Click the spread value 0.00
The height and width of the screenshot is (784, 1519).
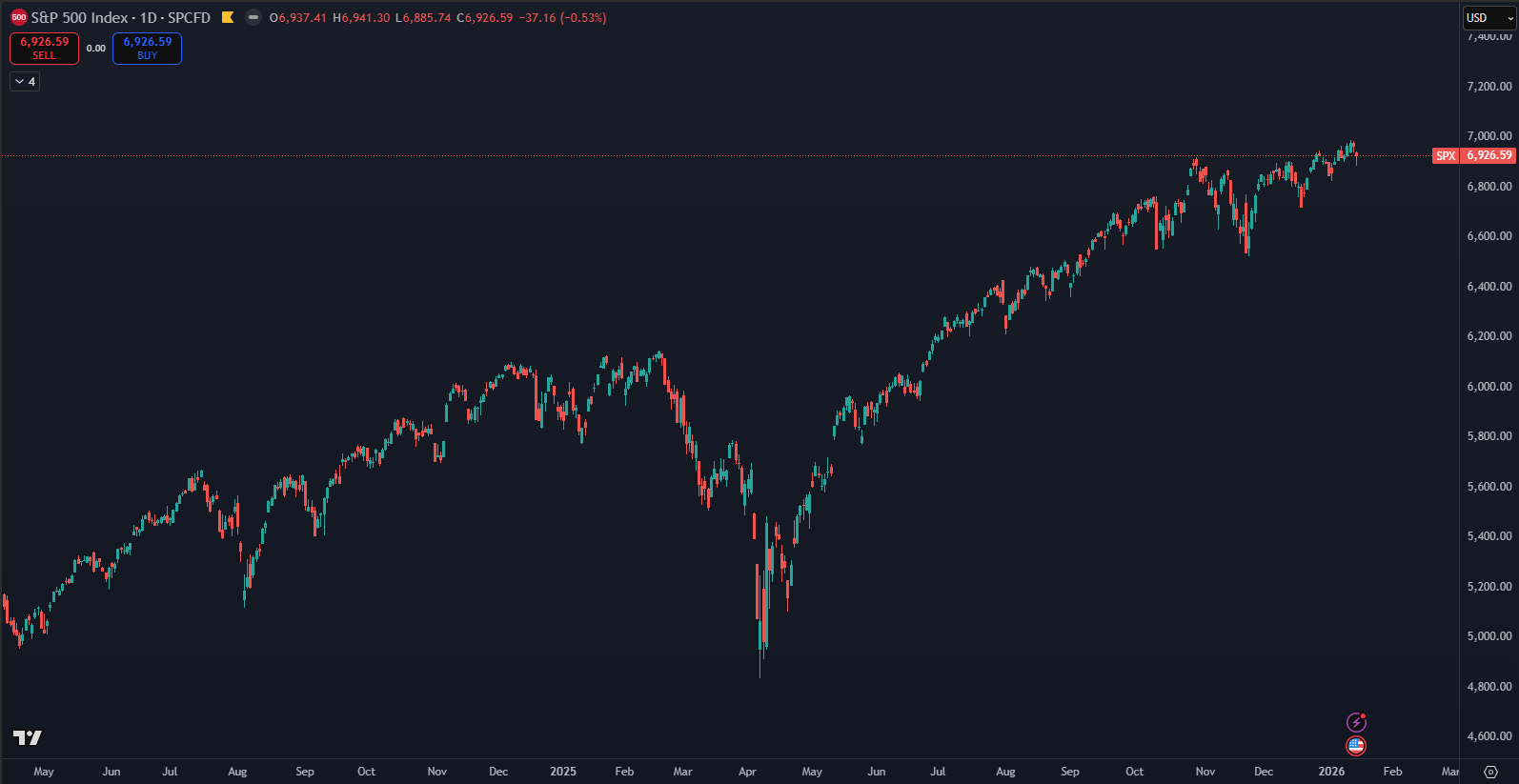tap(96, 49)
